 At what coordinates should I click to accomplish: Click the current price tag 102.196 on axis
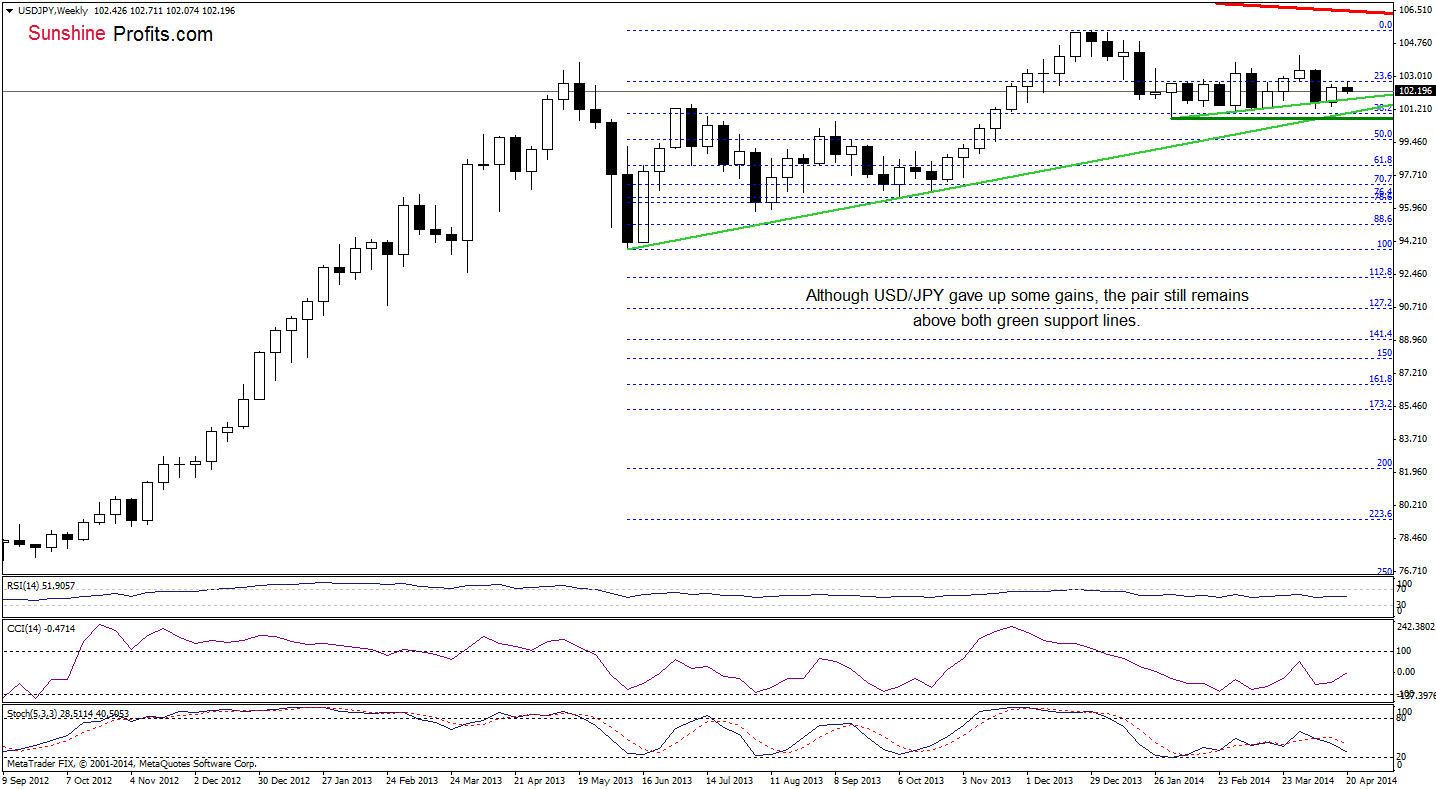coord(1415,91)
